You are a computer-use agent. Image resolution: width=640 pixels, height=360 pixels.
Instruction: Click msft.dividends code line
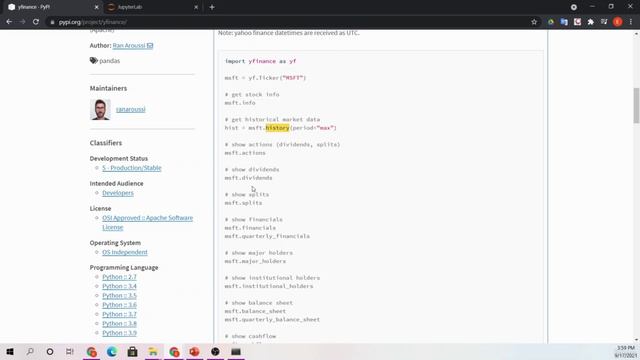click(x=248, y=178)
